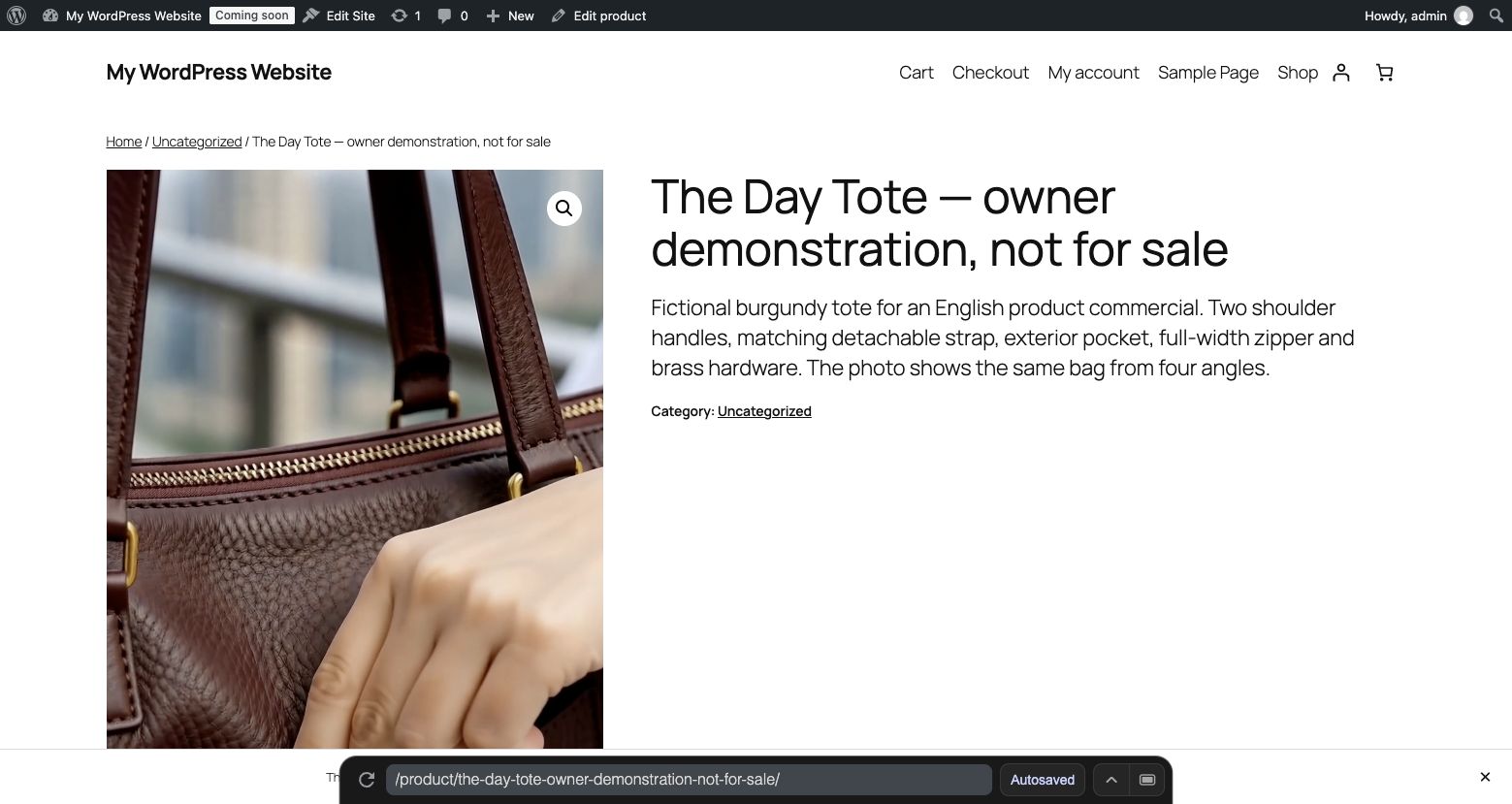
Task: Expand the bottom bar with the up chevron
Action: pyautogui.click(x=1111, y=780)
